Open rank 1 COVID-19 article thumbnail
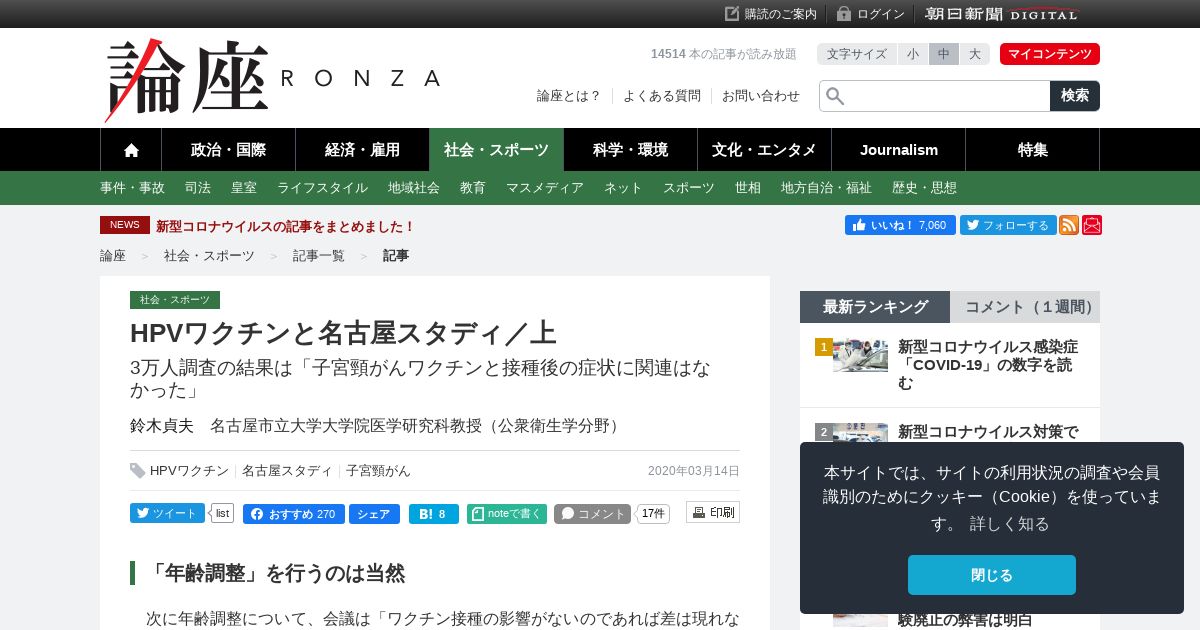 coord(860,355)
